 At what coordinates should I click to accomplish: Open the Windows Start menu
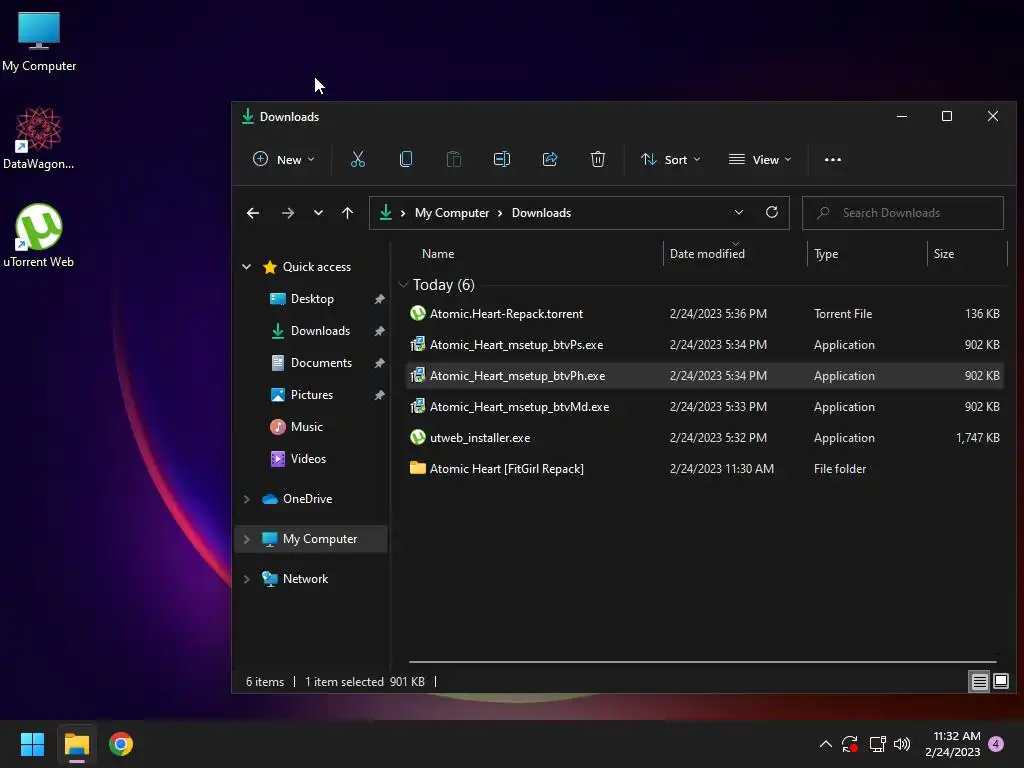pyautogui.click(x=32, y=744)
